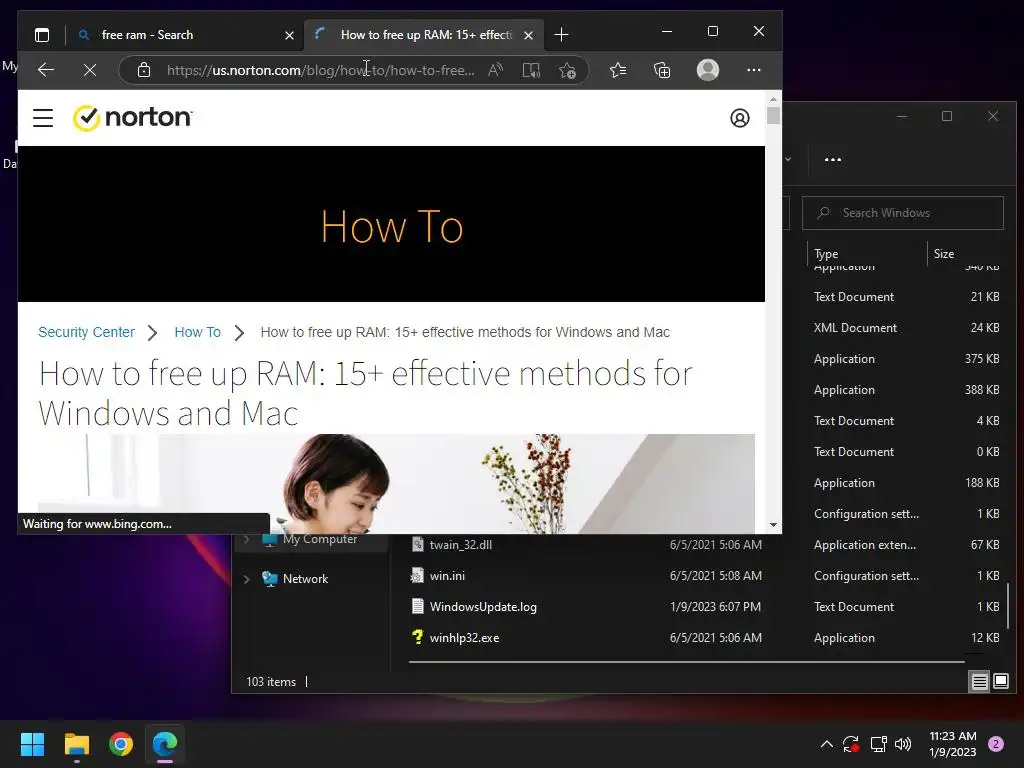Screen dimensions: 1024x768
Task: Select the 'How to free up RAM' tab
Action: coord(424,35)
